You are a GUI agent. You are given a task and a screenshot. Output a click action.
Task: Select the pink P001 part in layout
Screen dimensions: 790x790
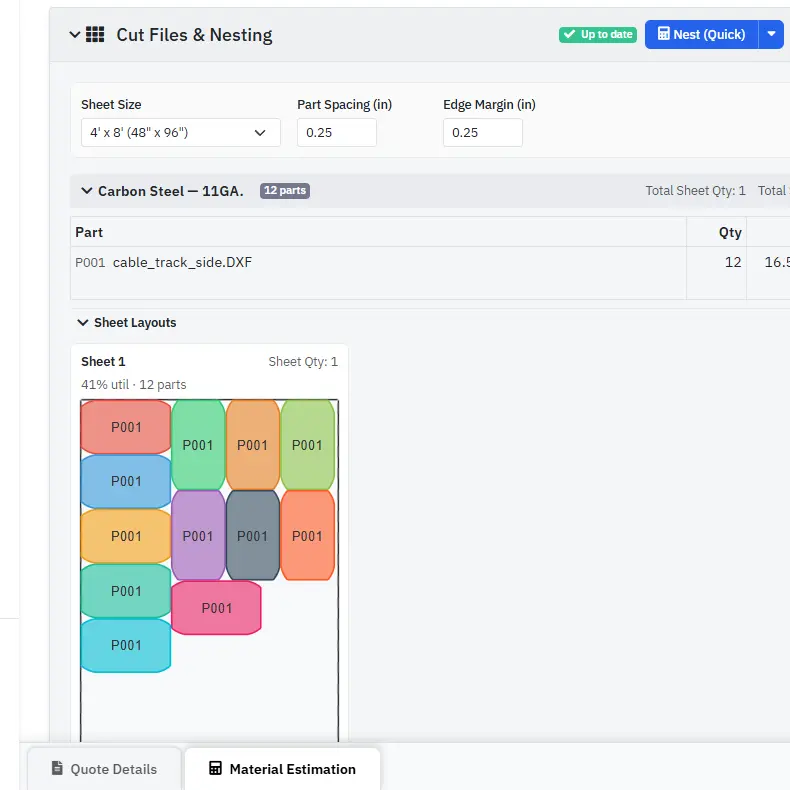coord(217,608)
